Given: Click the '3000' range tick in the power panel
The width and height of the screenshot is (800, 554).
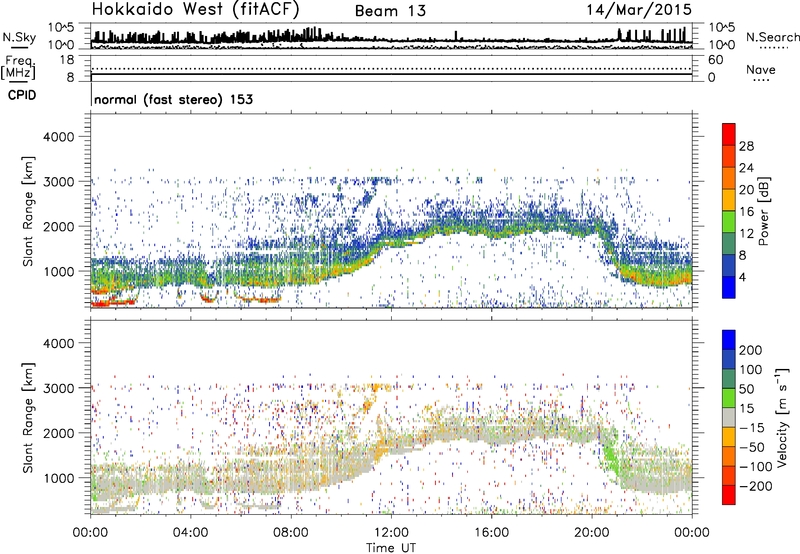Looking at the screenshot, I should [58, 182].
